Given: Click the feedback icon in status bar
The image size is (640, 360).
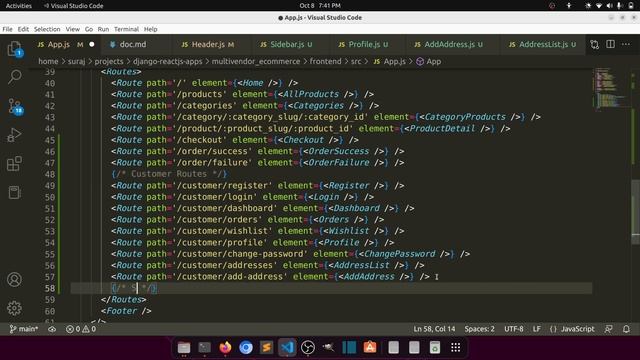Looking at the screenshot, I should [x=609, y=329].
